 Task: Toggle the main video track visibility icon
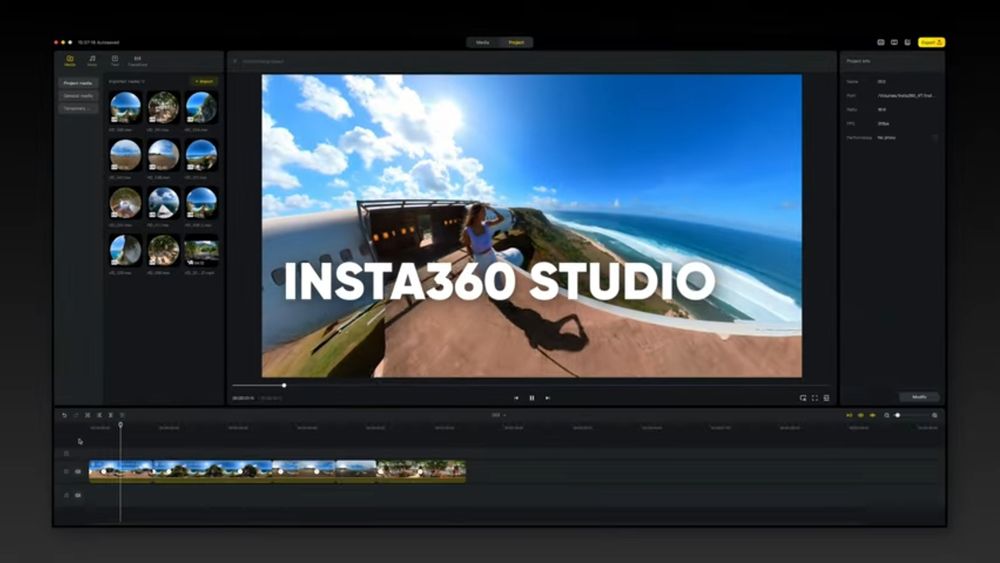point(78,471)
